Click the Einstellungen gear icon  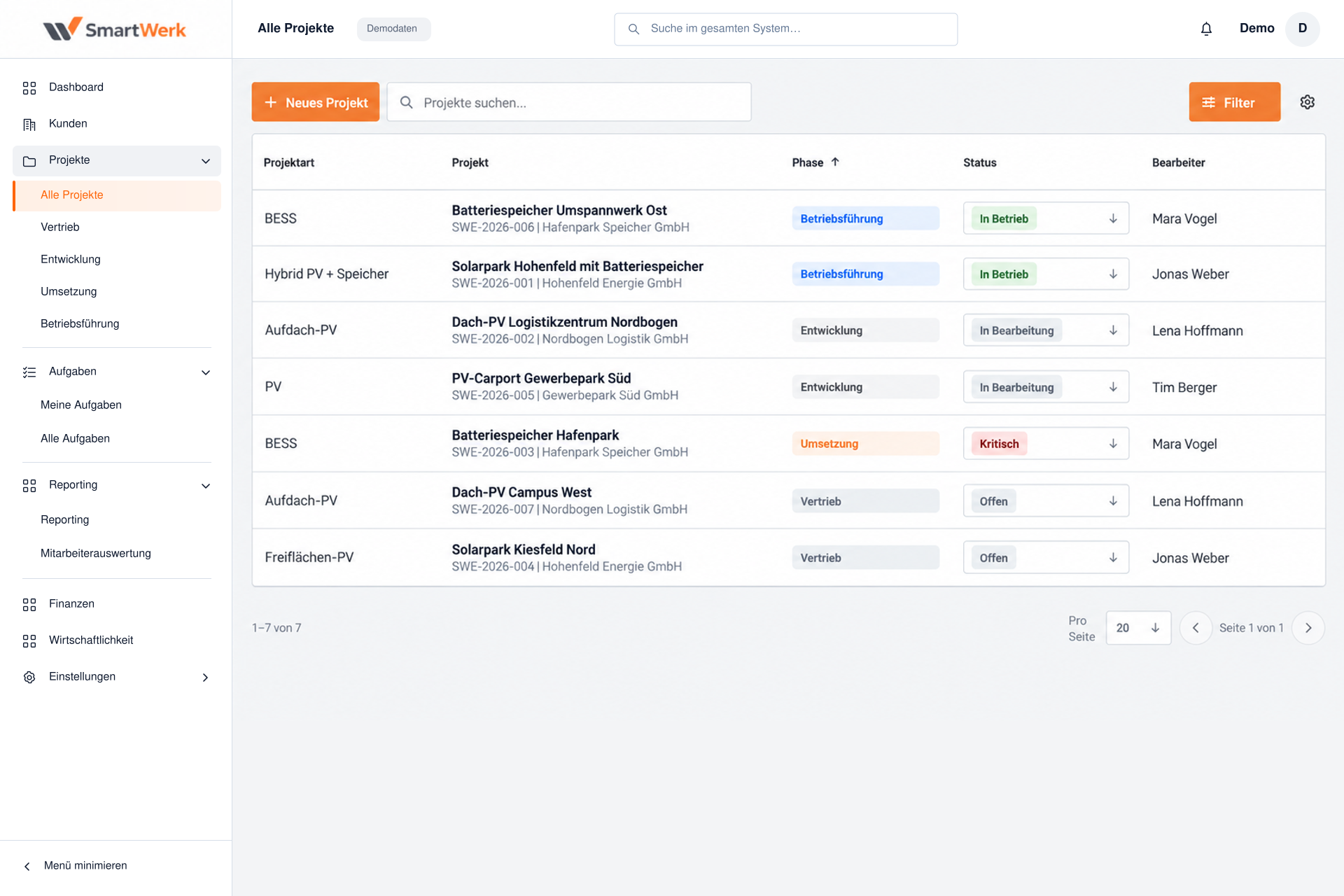pyautogui.click(x=29, y=677)
